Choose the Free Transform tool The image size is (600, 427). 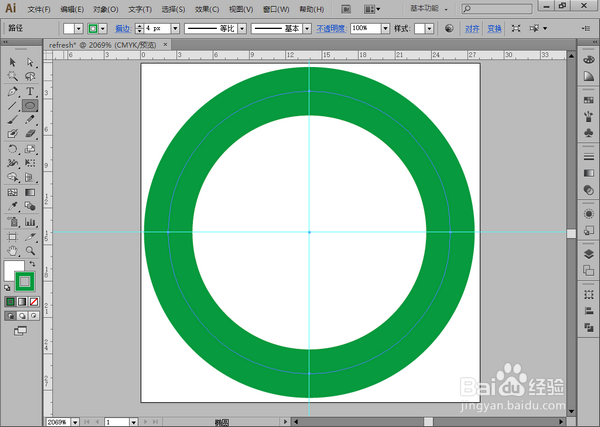click(30, 163)
